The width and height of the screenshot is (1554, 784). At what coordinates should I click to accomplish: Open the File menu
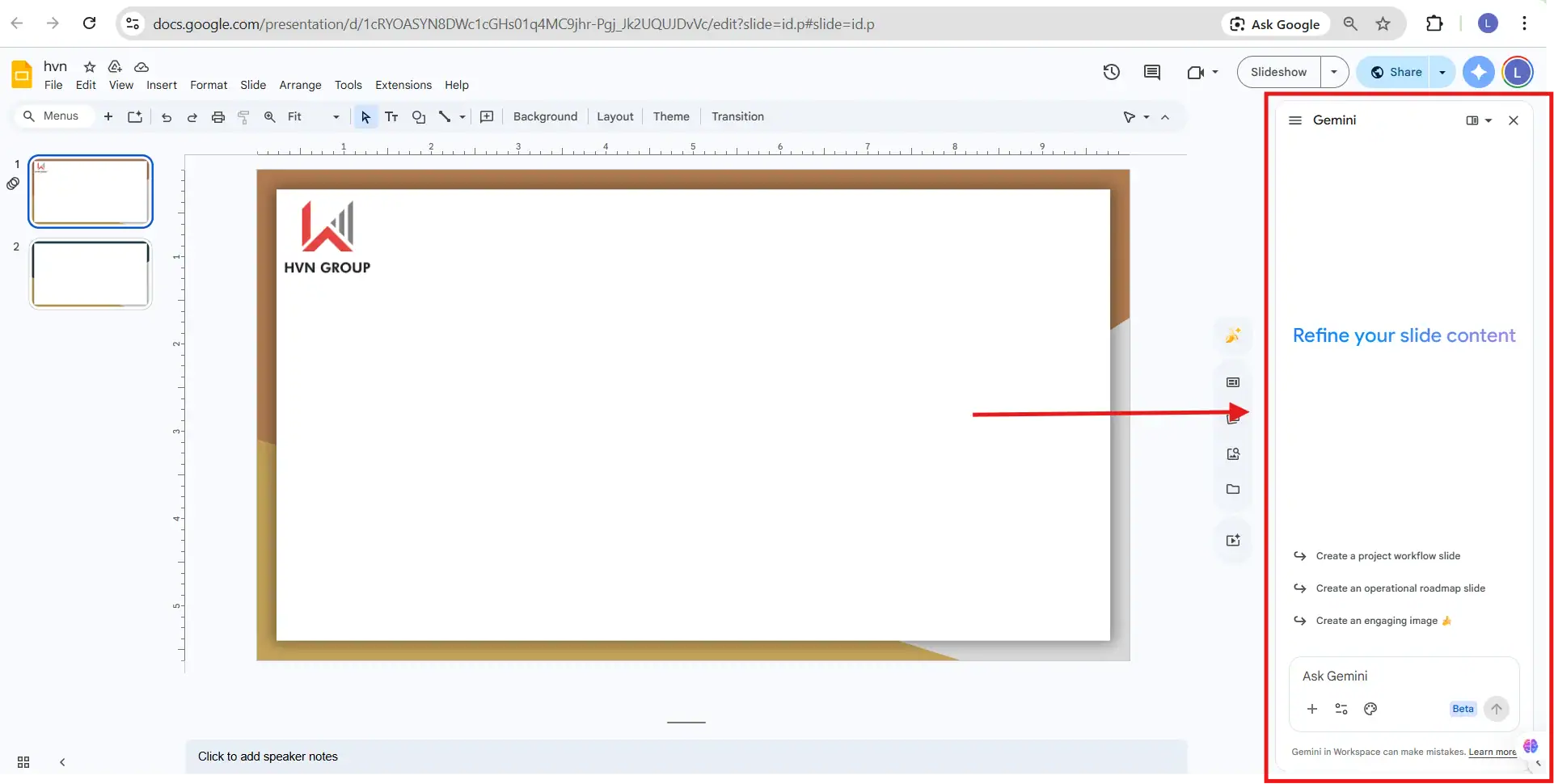pos(53,85)
